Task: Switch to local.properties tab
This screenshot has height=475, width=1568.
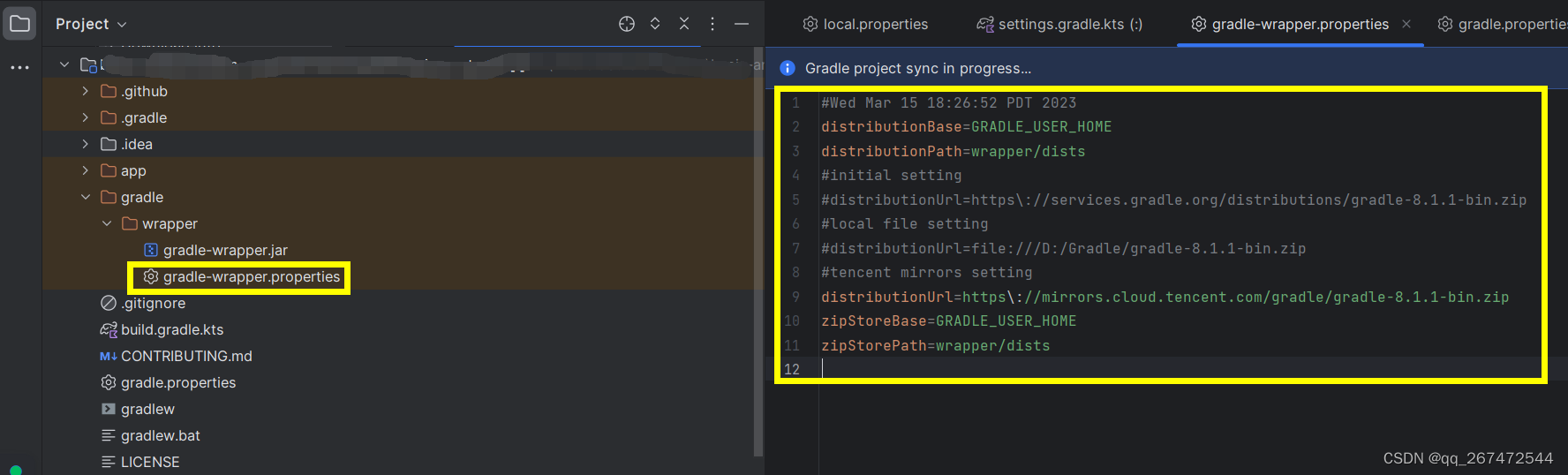Action: (x=865, y=24)
